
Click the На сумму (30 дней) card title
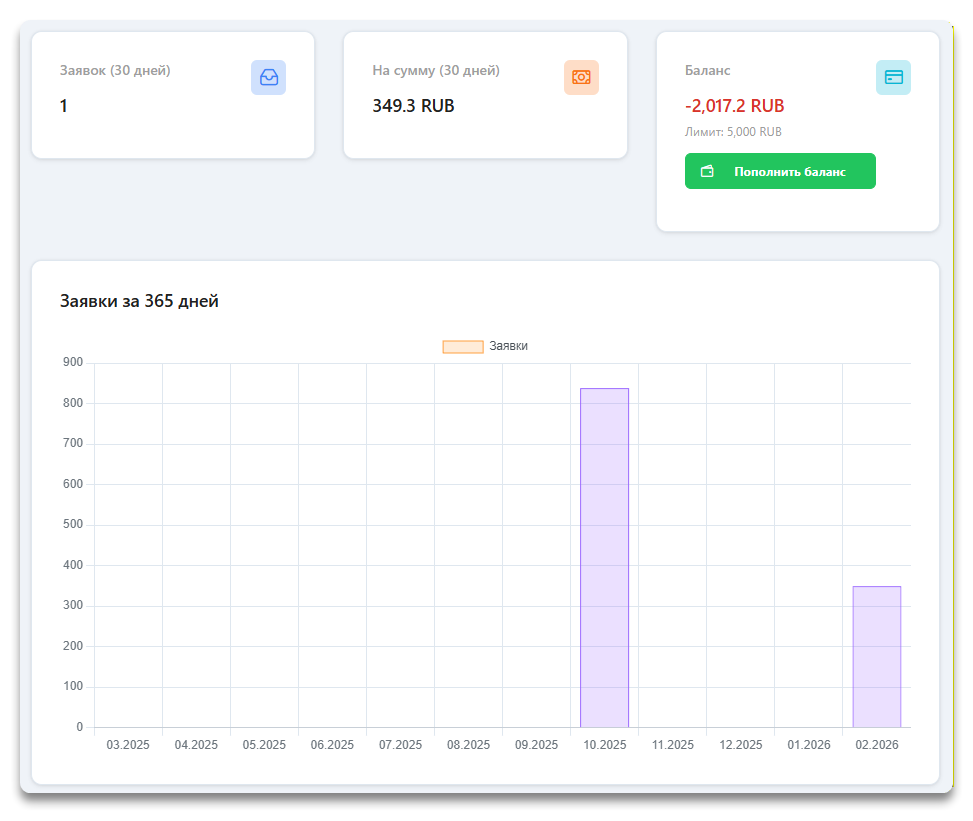pos(436,71)
